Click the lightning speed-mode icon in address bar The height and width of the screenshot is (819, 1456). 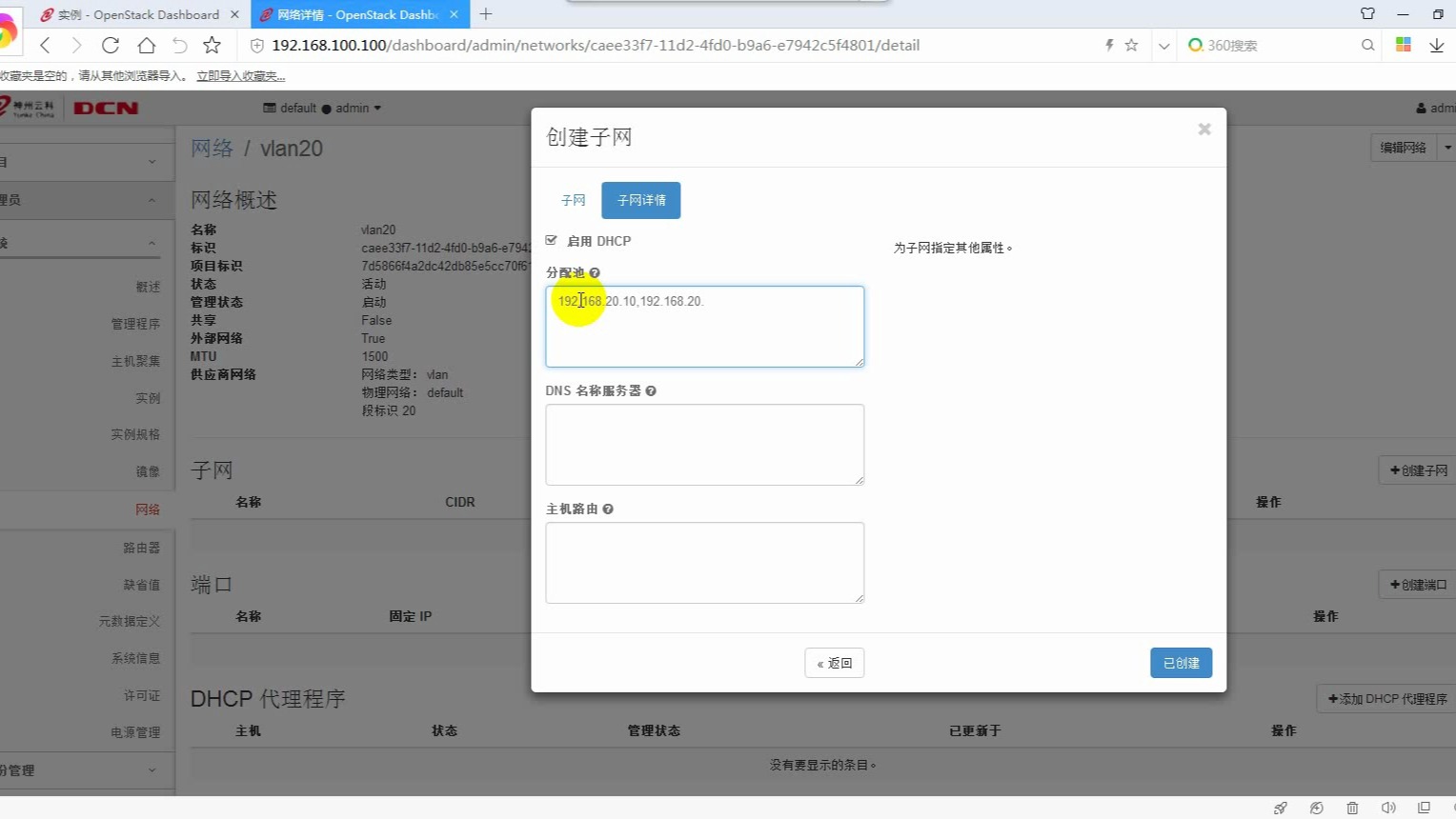1109,45
